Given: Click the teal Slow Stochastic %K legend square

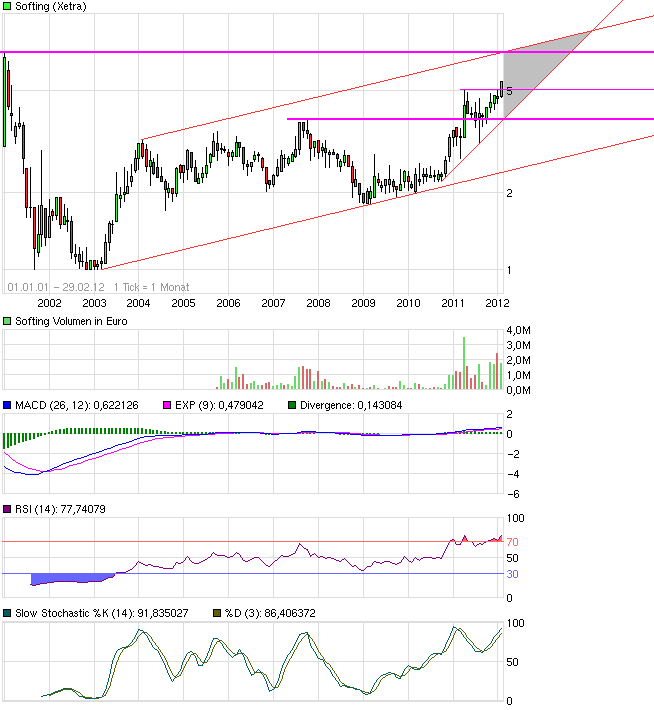Looking at the screenshot, I should [x=7, y=613].
